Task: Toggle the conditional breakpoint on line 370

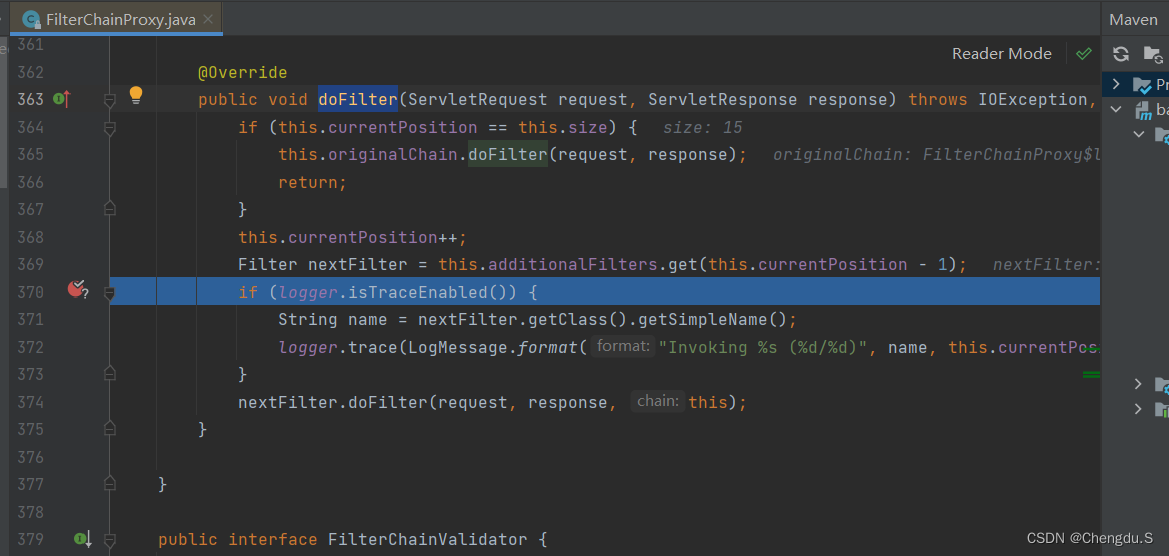Action: [78, 289]
